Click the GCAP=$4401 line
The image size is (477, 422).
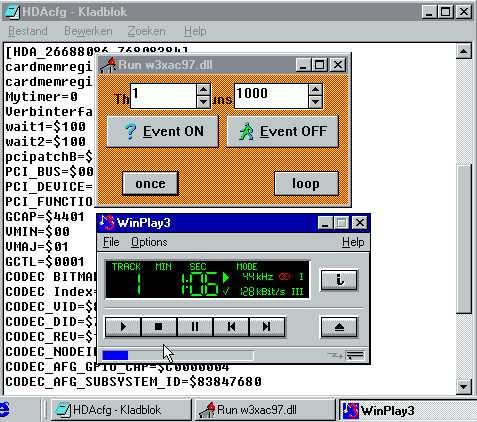(45, 217)
